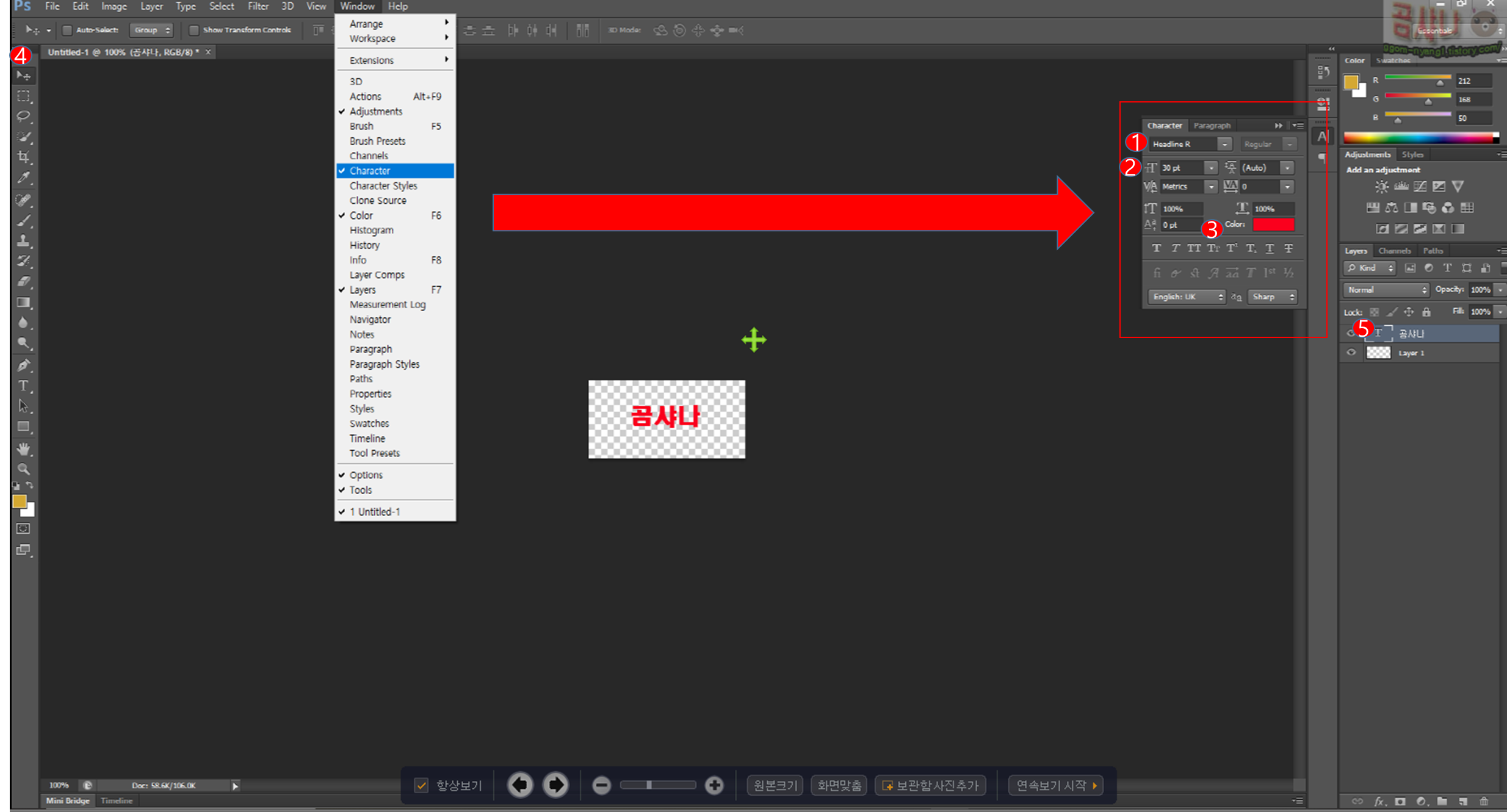Select the Dodge tool

point(23,343)
